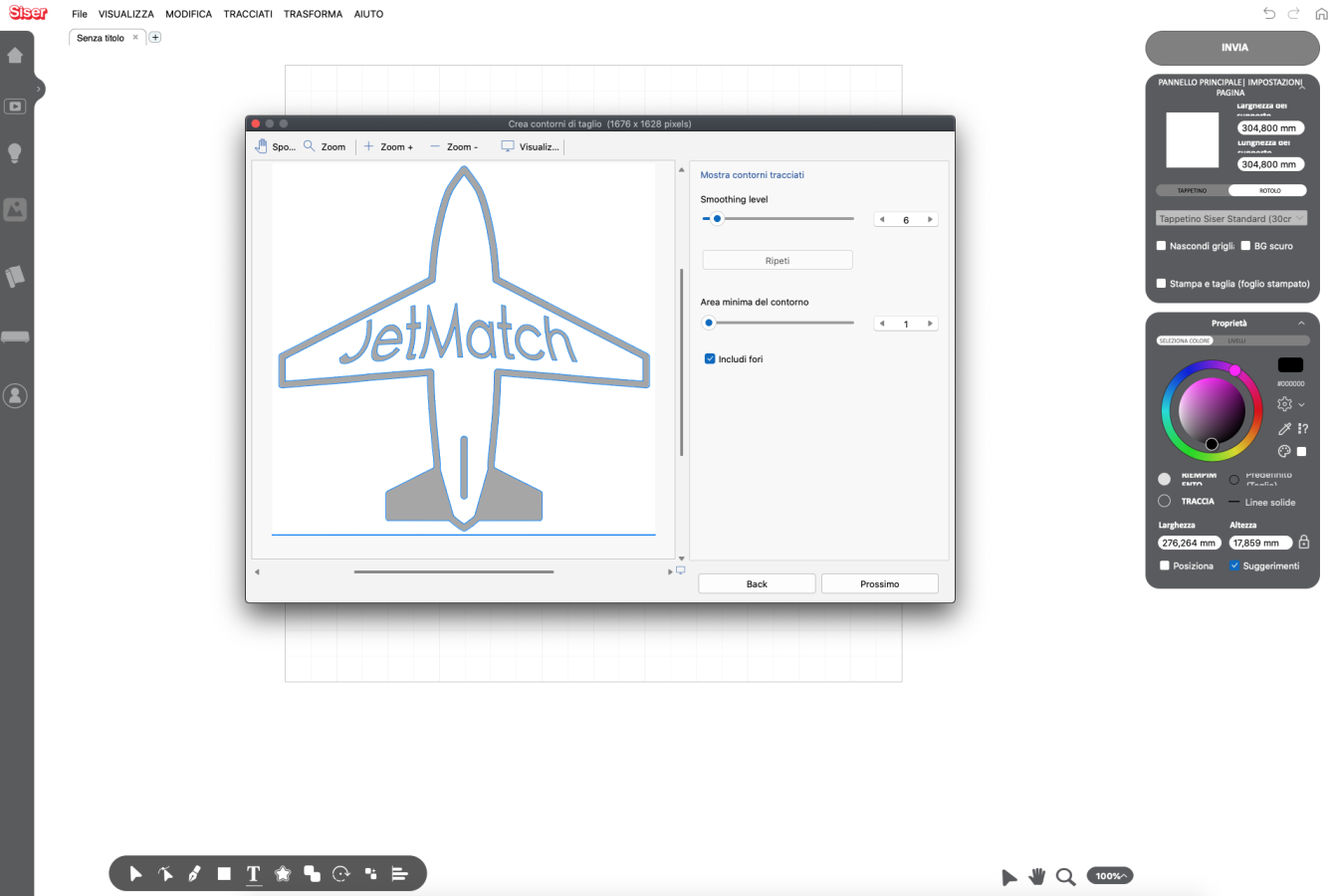This screenshot has width=1334, height=896.
Task: Click the INVIA button
Action: (x=1232, y=48)
